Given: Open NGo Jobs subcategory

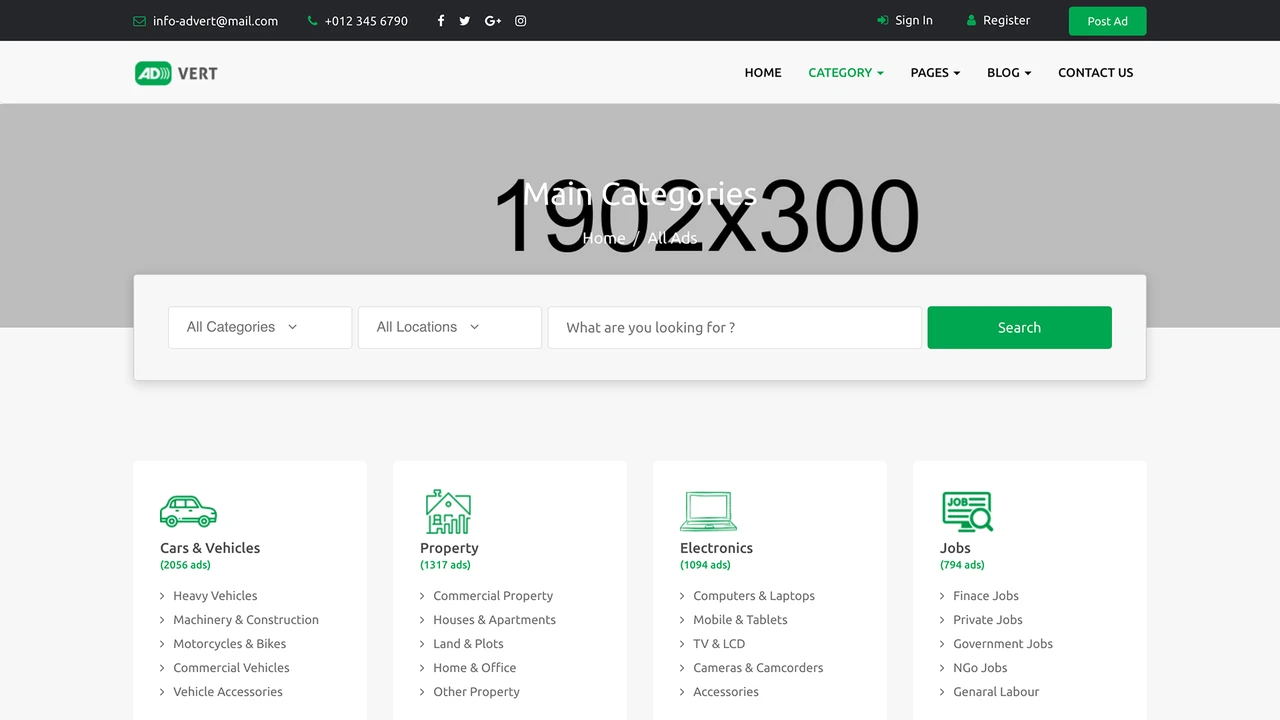Looking at the screenshot, I should tap(980, 668).
